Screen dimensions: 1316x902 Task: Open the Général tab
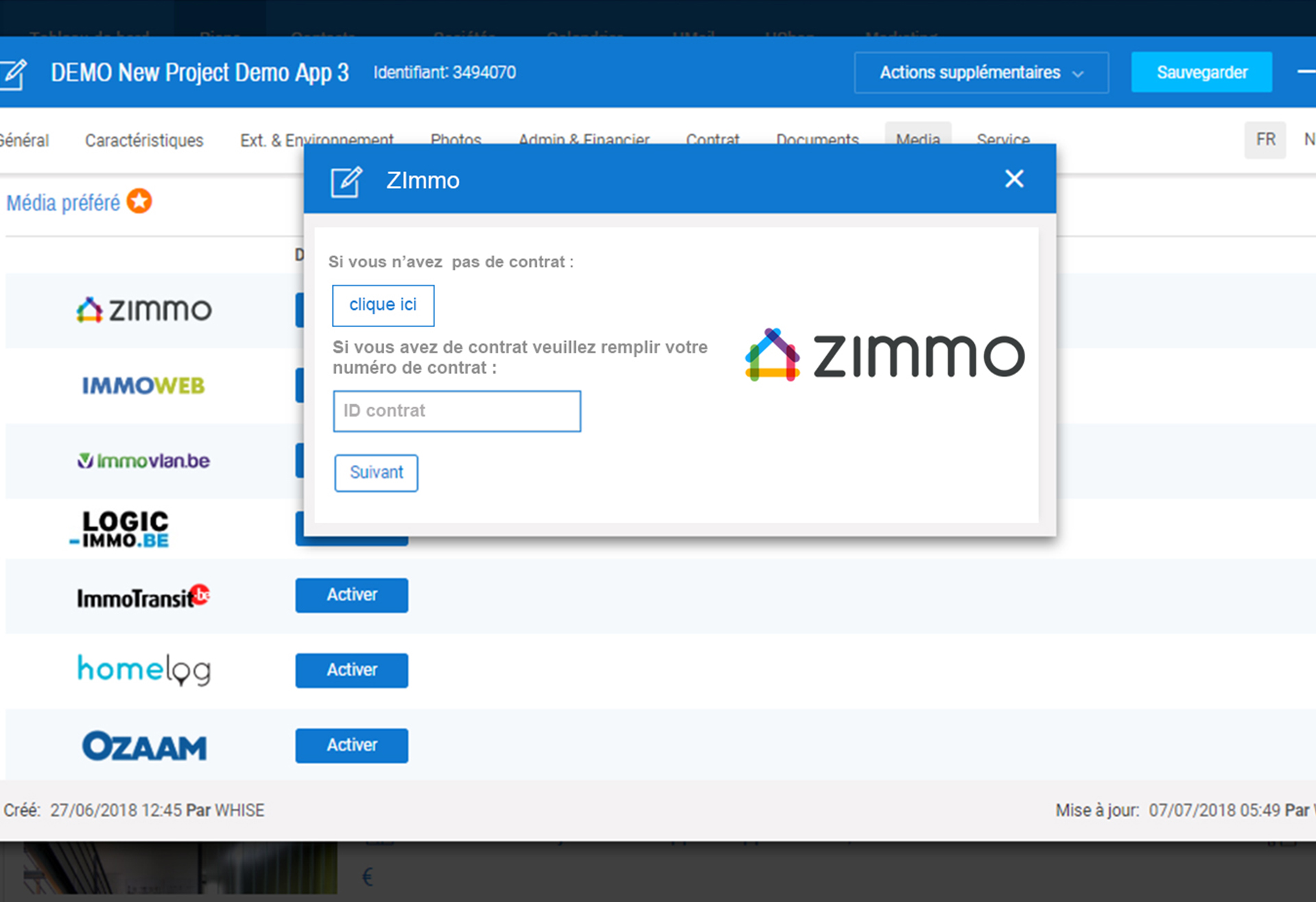tap(25, 141)
